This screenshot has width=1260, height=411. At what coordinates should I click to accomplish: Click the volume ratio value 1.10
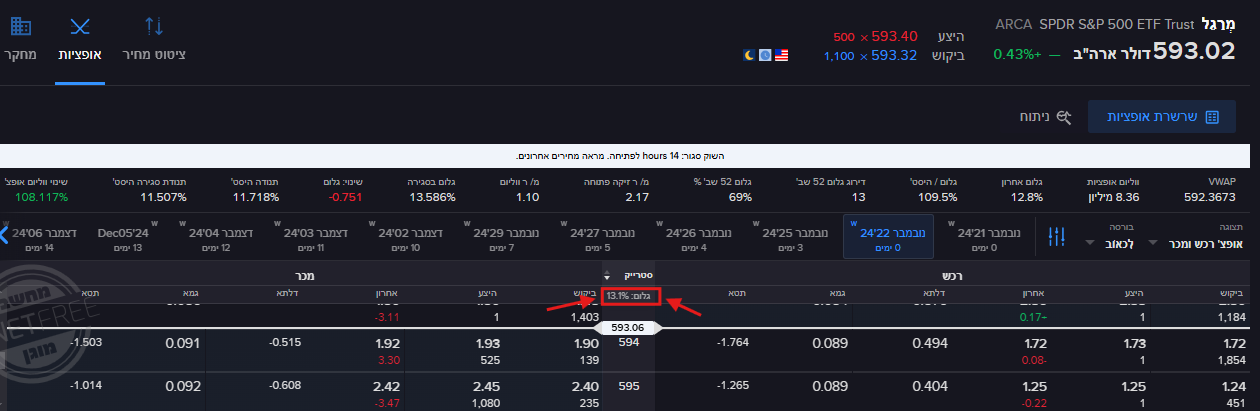[x=527, y=197]
